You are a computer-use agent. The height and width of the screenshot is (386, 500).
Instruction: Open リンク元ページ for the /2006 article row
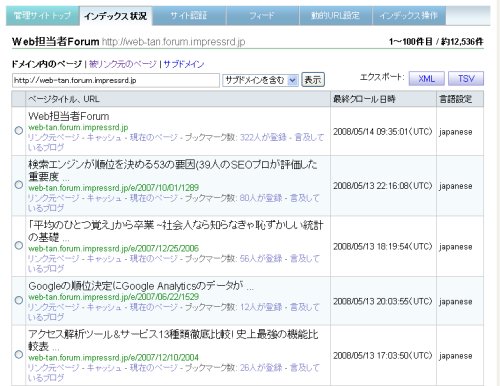point(54,259)
